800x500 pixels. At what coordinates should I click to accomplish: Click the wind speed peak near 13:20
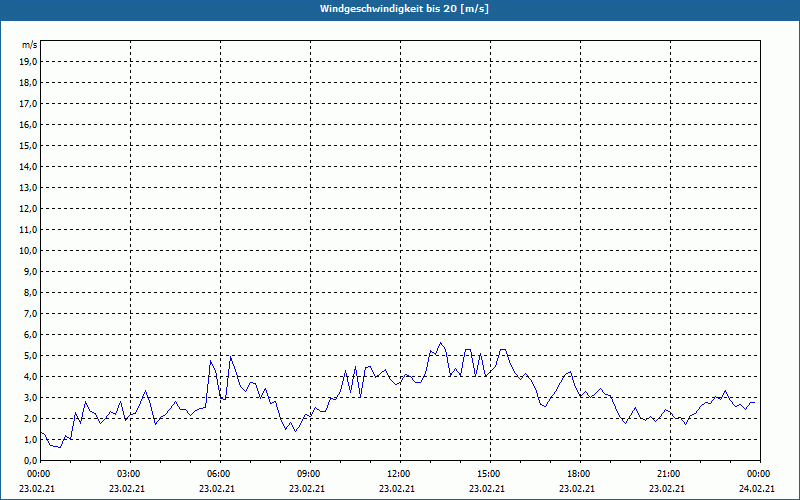441,343
